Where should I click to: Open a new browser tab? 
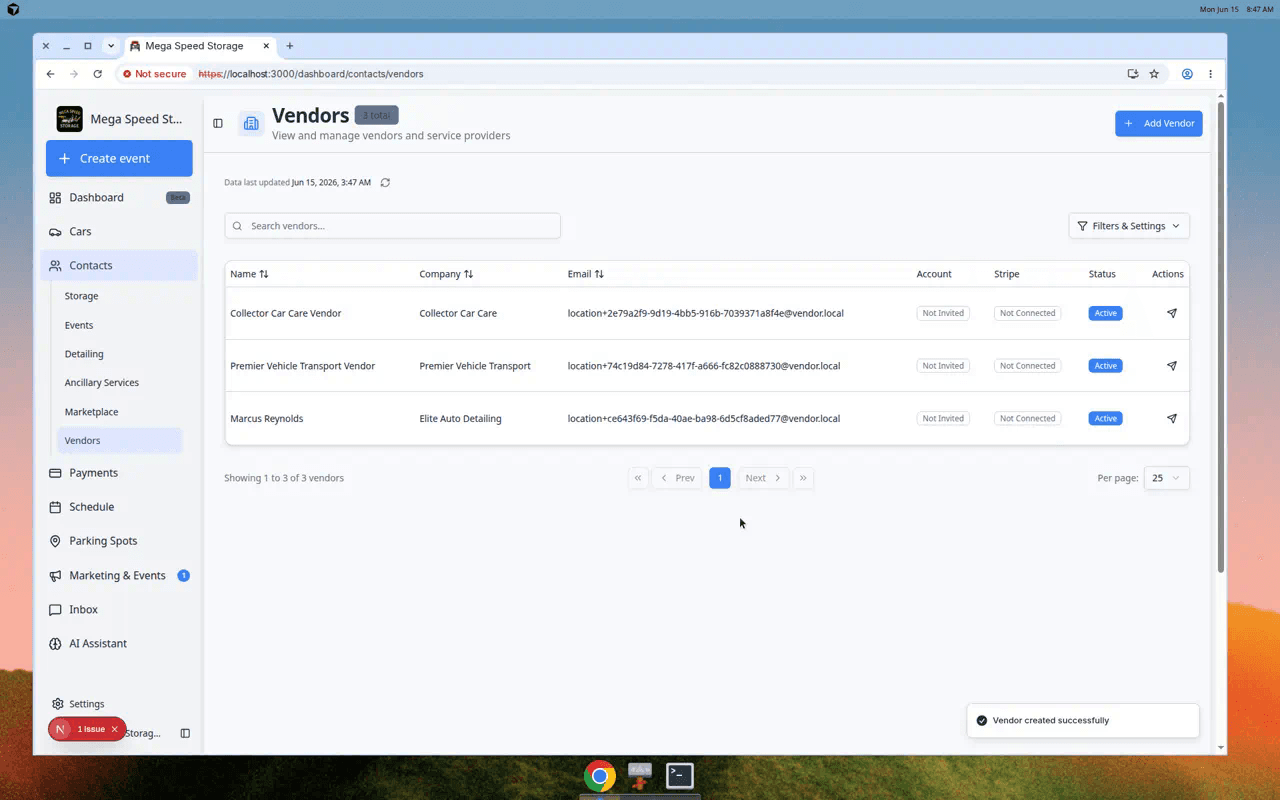click(290, 46)
